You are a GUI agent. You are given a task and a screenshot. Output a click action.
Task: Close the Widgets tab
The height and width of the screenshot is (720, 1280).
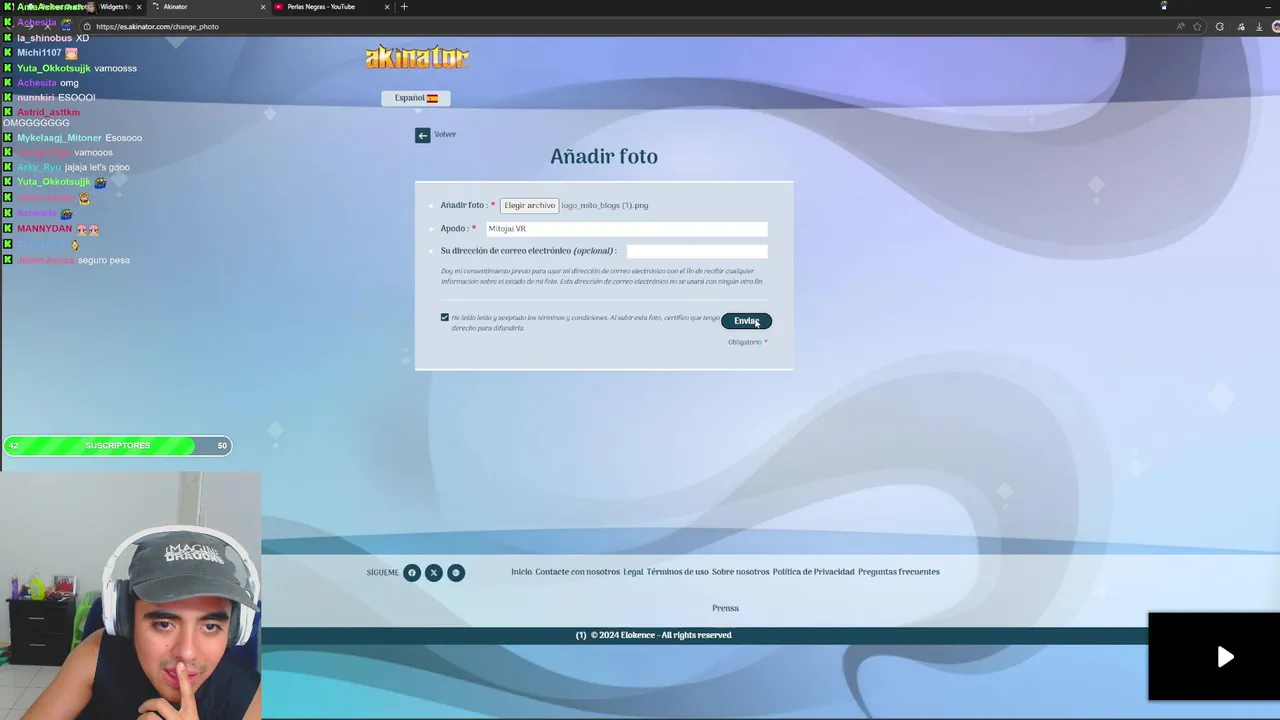[139, 7]
